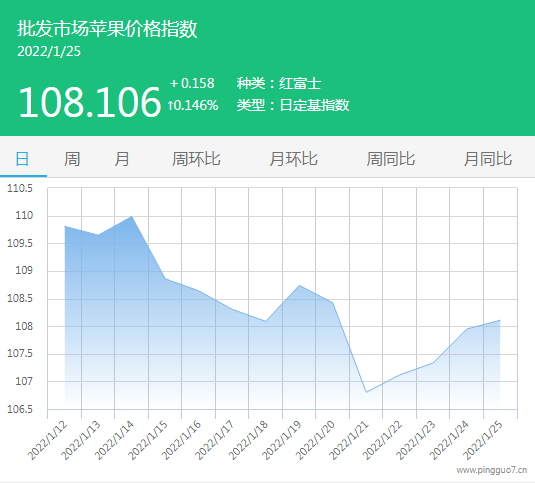Click the 类型：日定基指数 type label
Screen dimensions: 535x483
pyautogui.click(x=293, y=105)
